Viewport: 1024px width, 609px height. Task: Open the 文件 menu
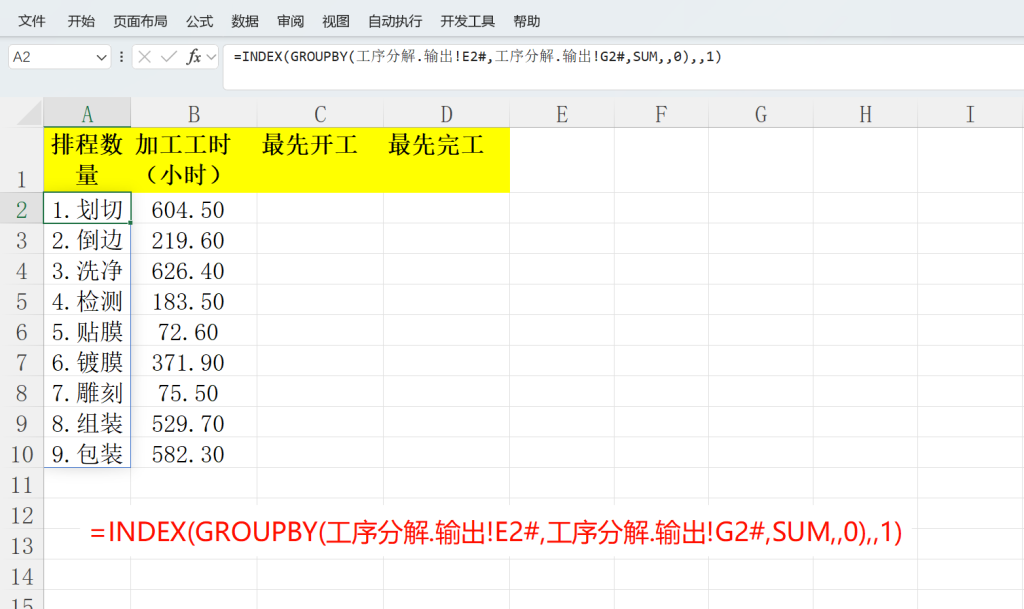pyautogui.click(x=31, y=22)
